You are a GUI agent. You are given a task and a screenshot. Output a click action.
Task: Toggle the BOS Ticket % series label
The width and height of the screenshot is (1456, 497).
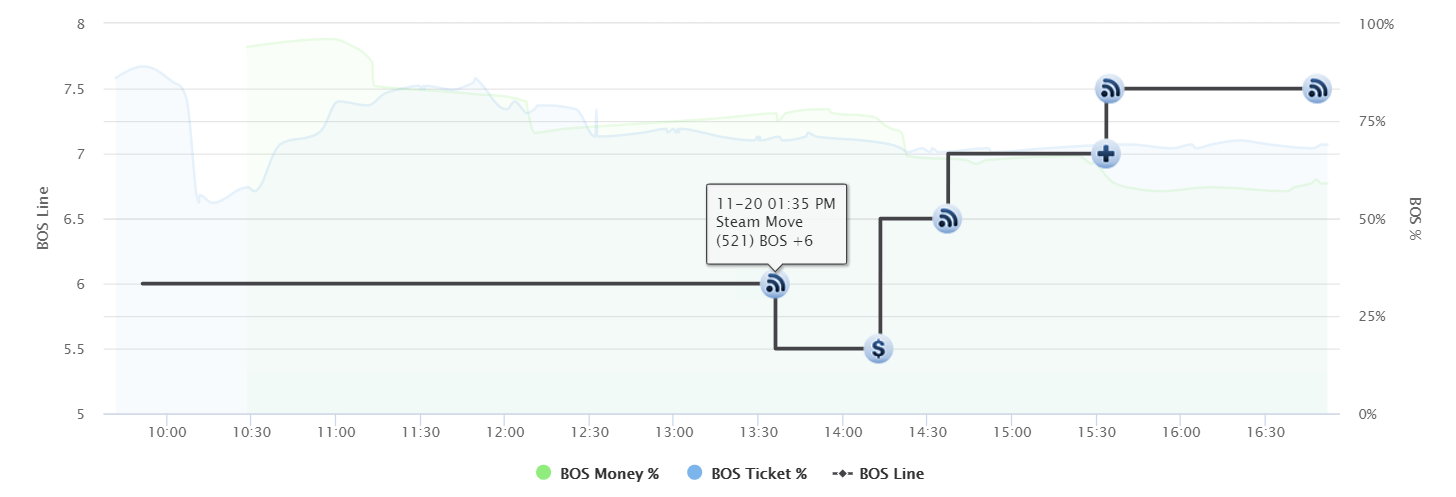tap(759, 474)
